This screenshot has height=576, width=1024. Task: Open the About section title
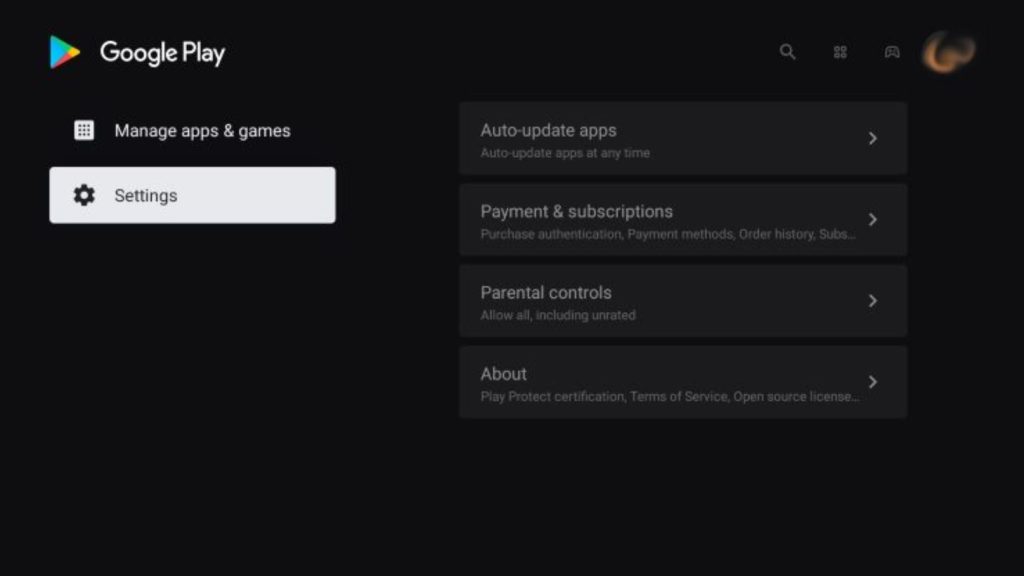[x=504, y=374]
